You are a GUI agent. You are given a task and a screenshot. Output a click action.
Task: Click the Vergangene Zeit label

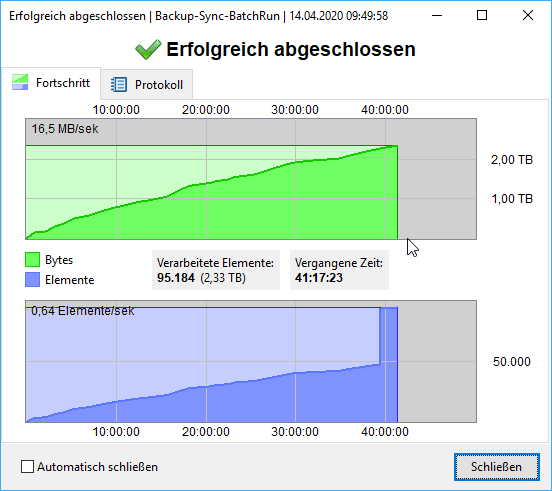pos(339,263)
